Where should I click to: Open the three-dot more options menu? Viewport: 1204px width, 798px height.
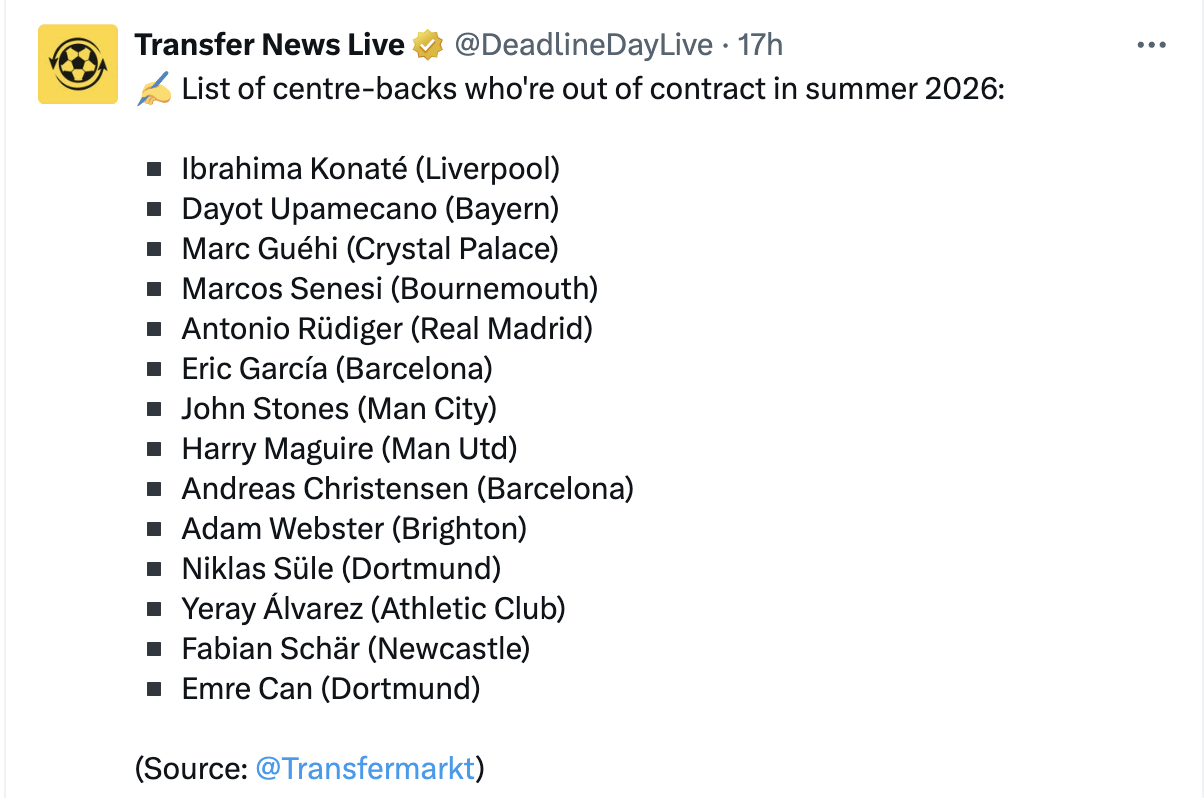pos(1152,45)
